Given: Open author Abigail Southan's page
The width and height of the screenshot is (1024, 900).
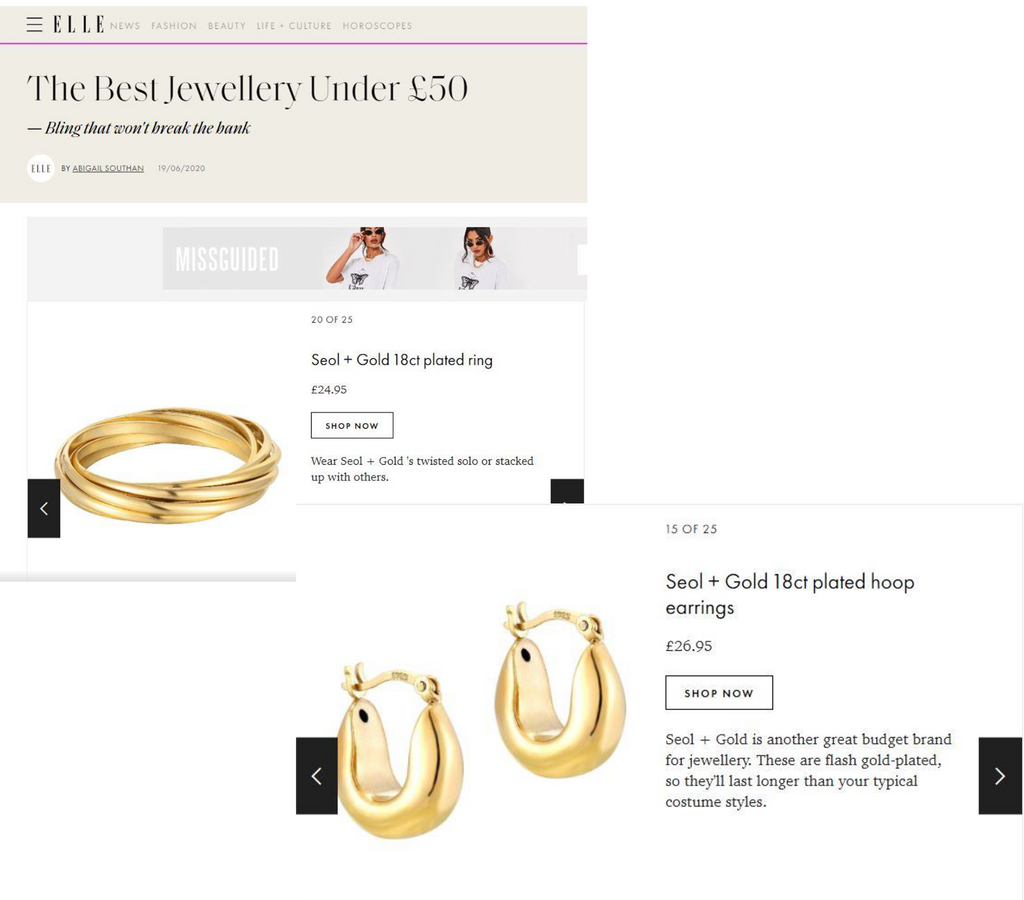Looking at the screenshot, I should 108,169.
